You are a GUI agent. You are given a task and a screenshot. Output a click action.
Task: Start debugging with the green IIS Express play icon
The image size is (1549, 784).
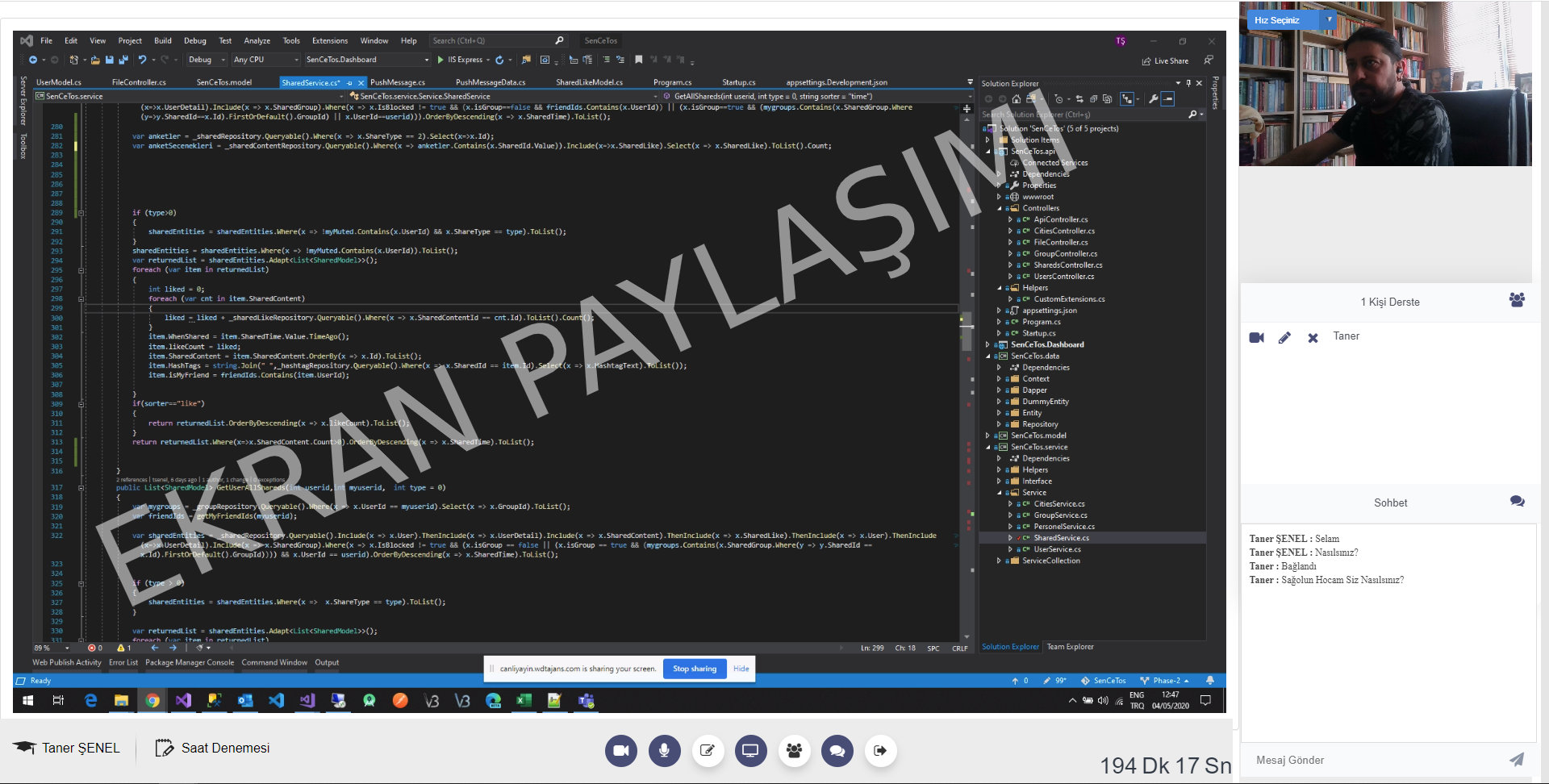pyautogui.click(x=440, y=60)
